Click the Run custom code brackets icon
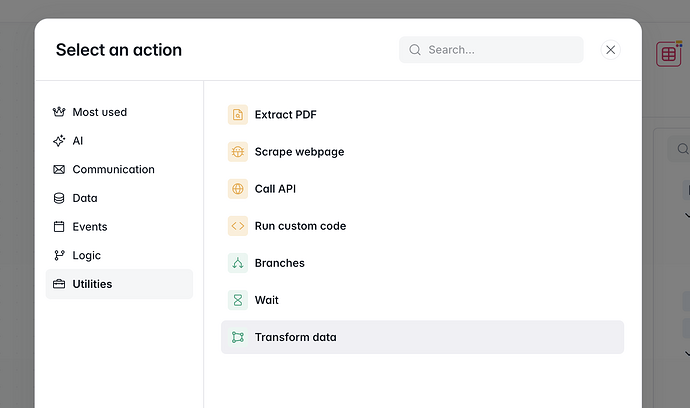This screenshot has width=690, height=408. pos(237,226)
